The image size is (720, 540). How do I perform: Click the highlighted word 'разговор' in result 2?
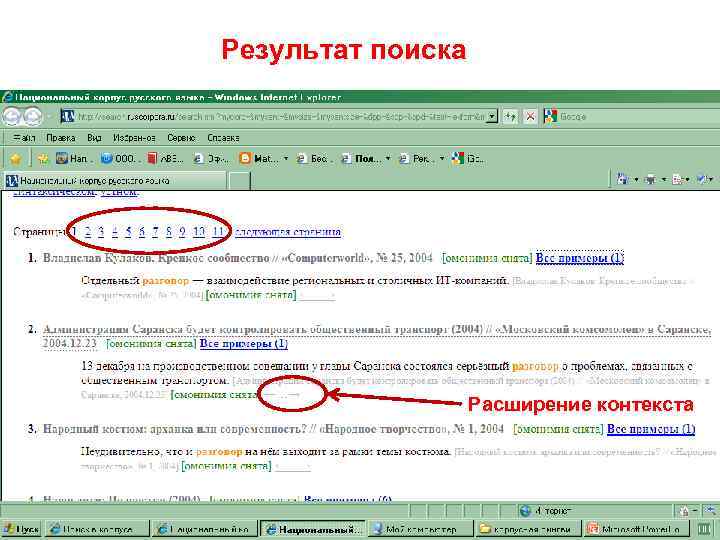[x=535, y=366]
